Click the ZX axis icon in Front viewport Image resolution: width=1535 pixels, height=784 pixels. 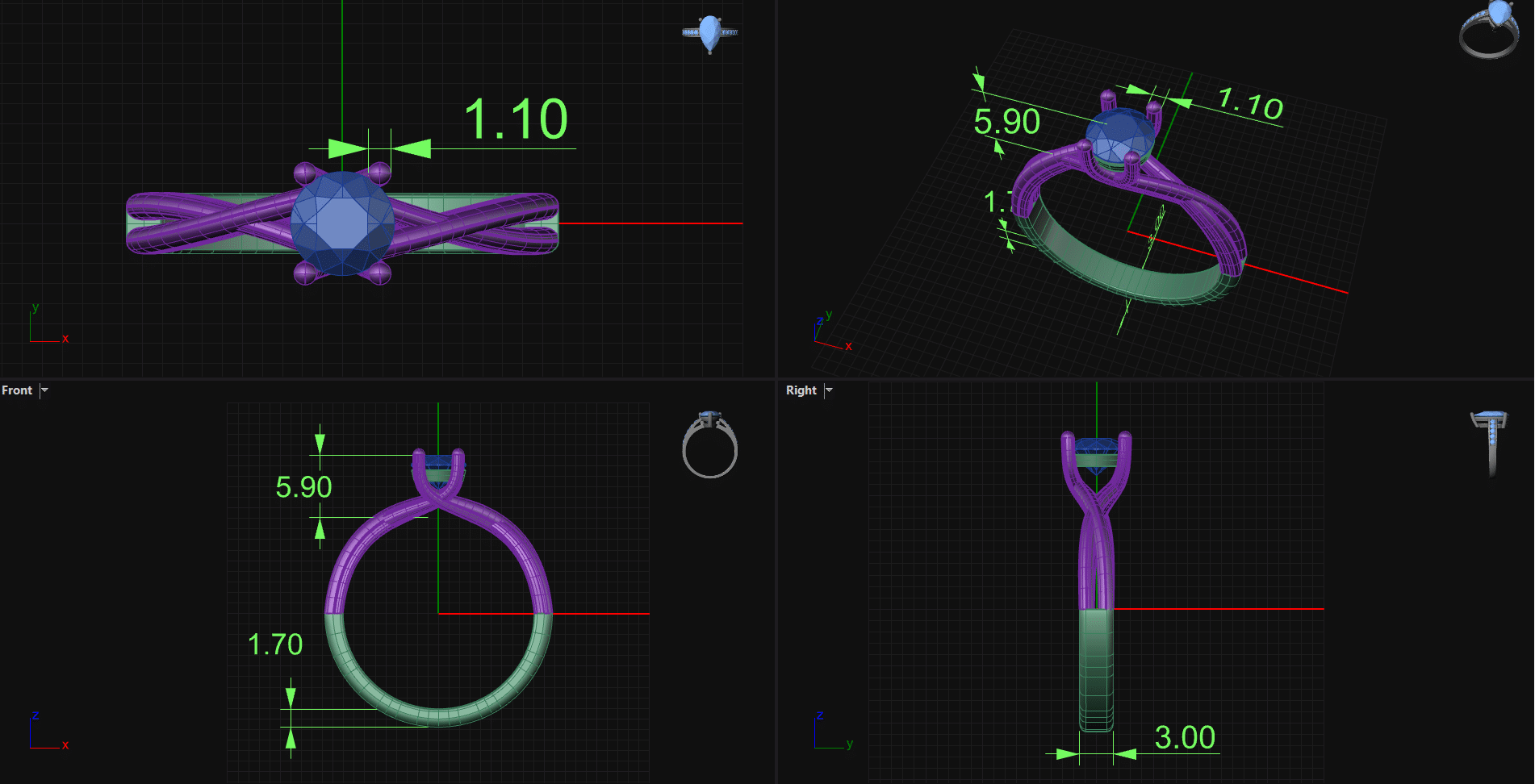(x=47, y=732)
